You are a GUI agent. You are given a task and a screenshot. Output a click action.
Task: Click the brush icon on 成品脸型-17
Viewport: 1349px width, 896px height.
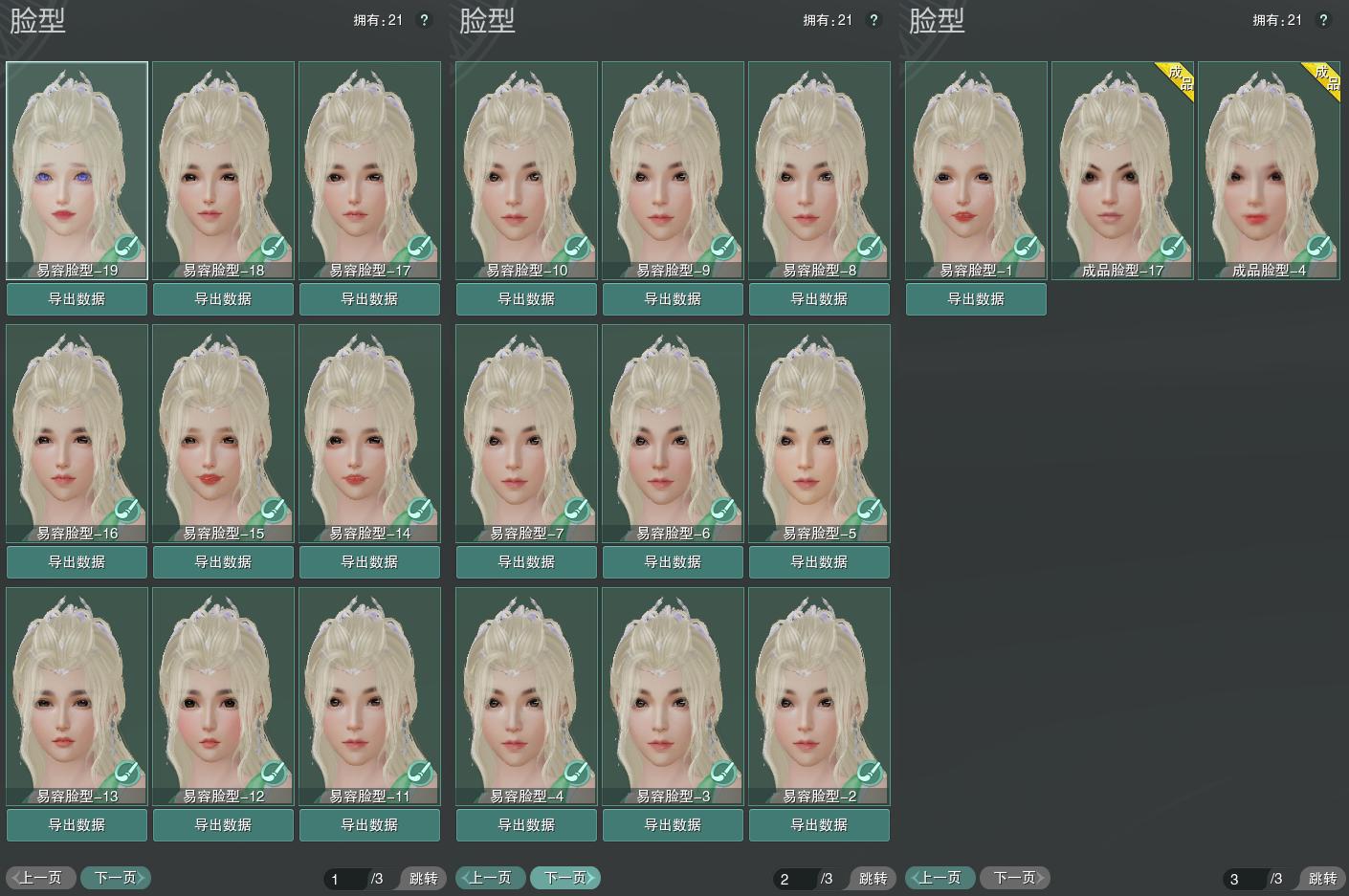[x=1174, y=249]
